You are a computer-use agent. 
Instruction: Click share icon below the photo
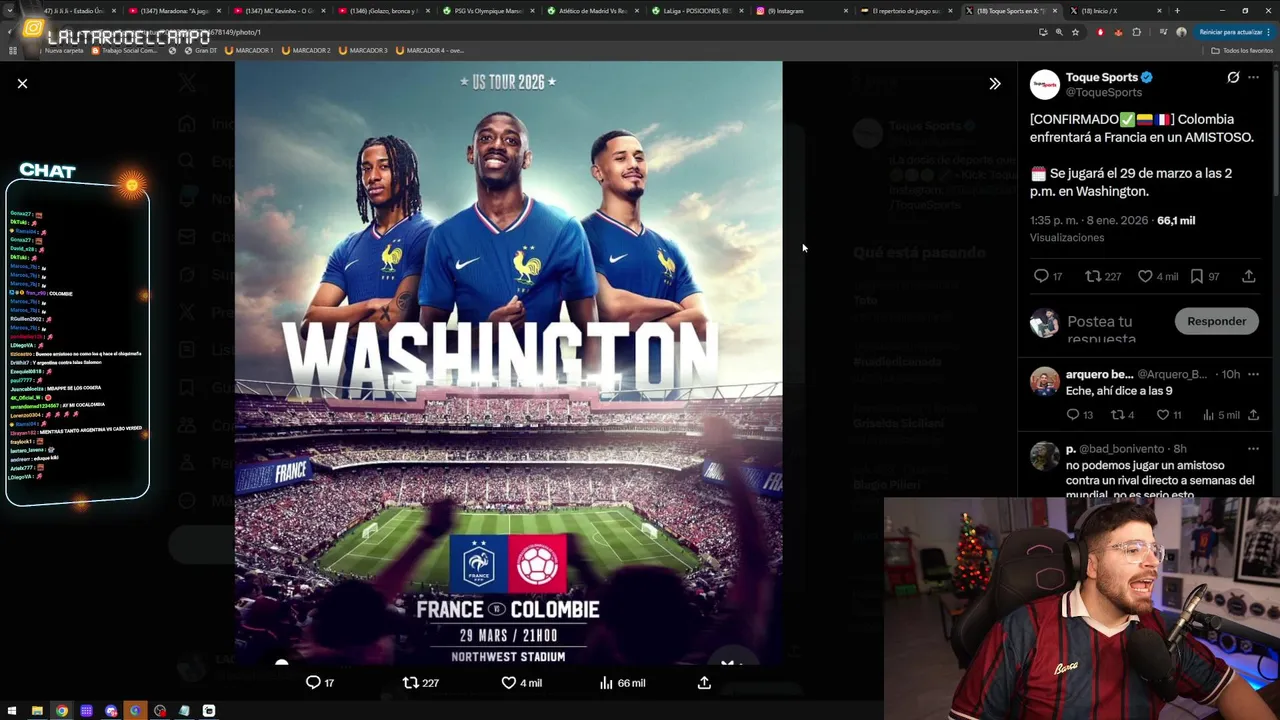pos(704,682)
